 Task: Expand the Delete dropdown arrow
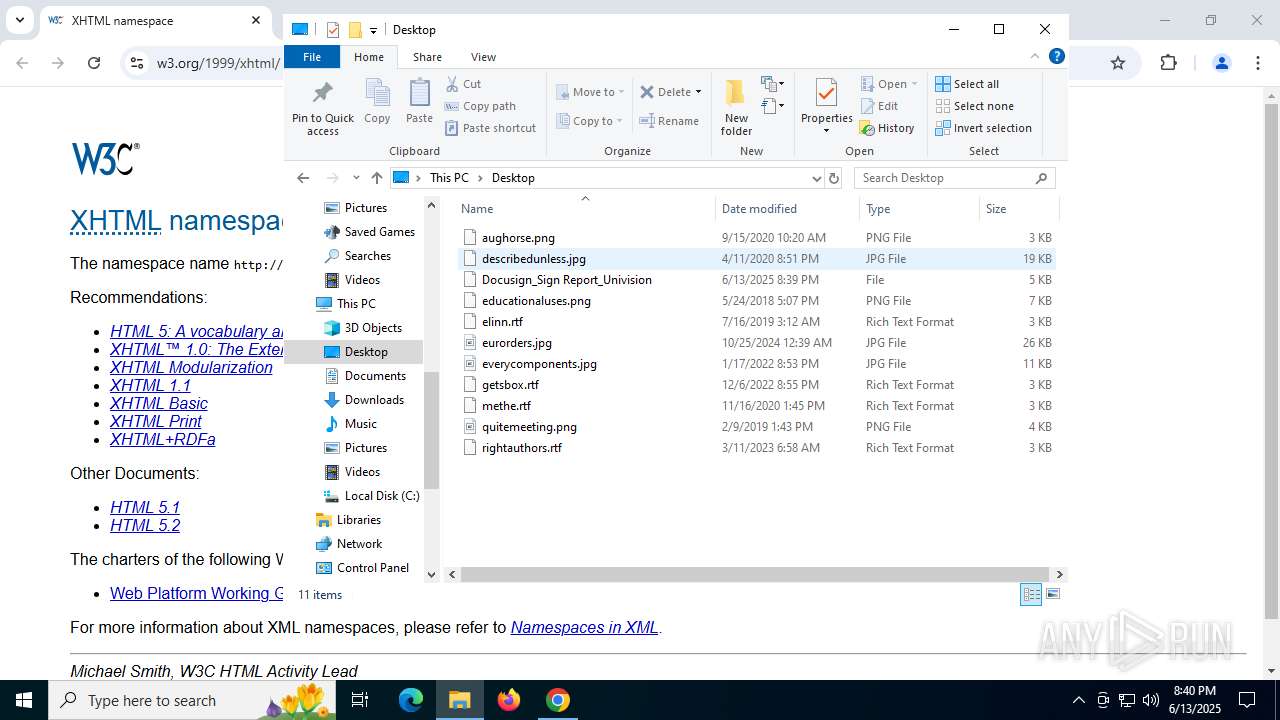(x=698, y=92)
